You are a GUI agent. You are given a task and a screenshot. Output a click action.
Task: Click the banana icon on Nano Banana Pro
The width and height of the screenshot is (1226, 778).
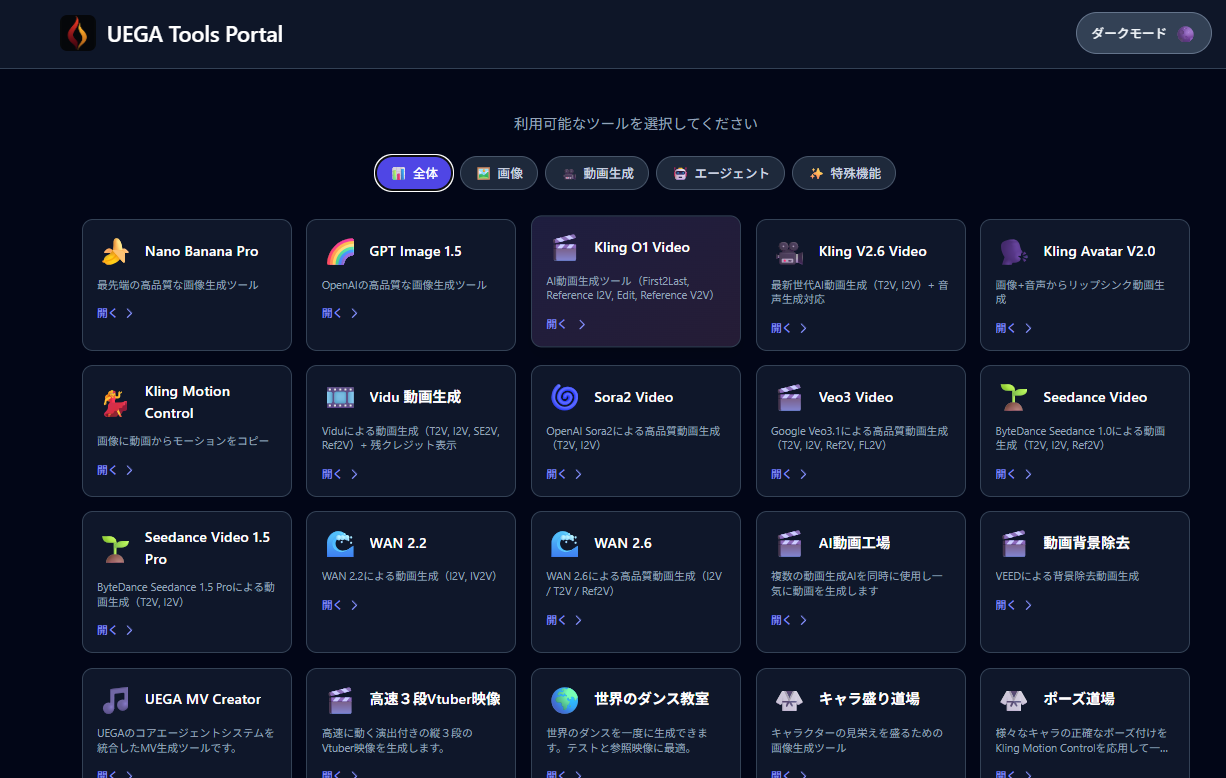116,252
